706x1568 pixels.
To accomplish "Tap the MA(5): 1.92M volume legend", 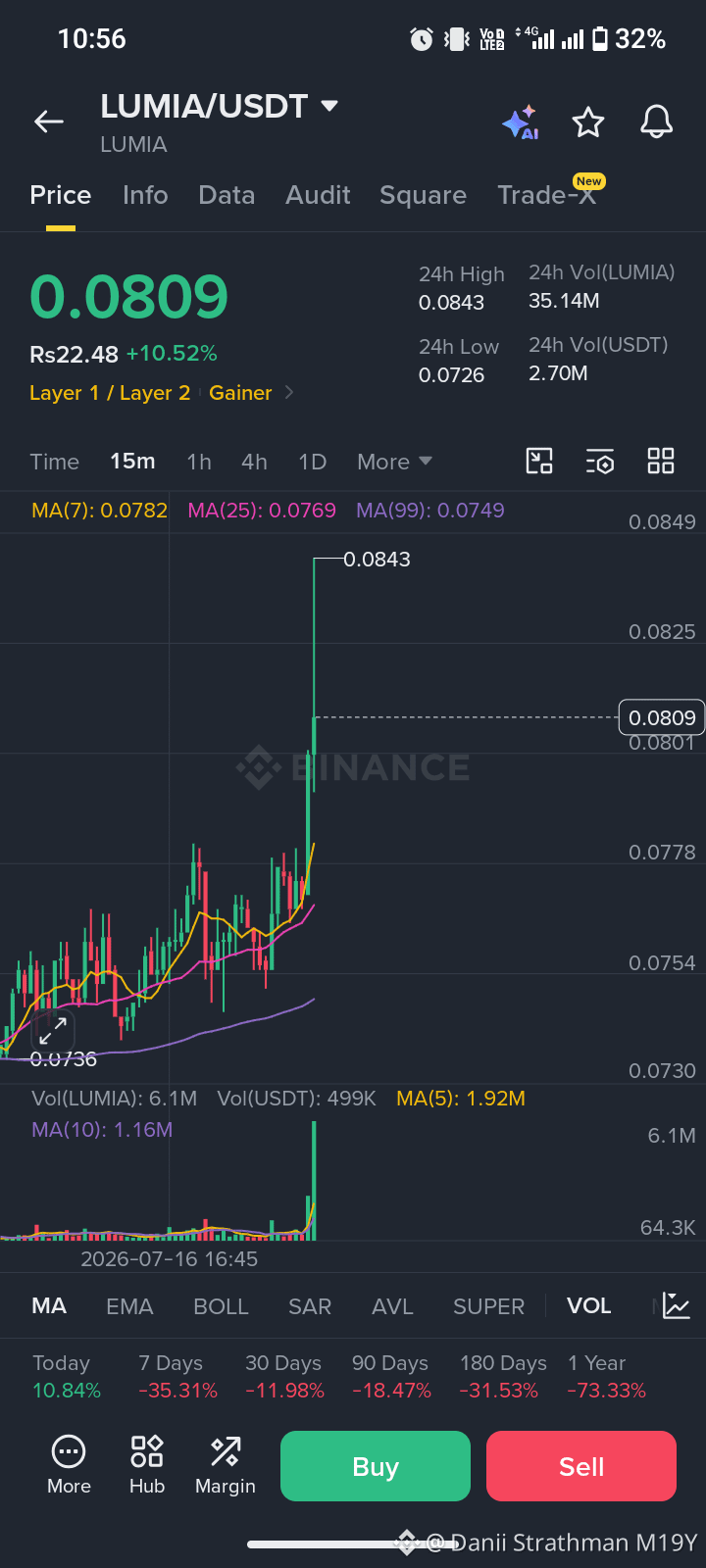I will (x=461, y=1099).
